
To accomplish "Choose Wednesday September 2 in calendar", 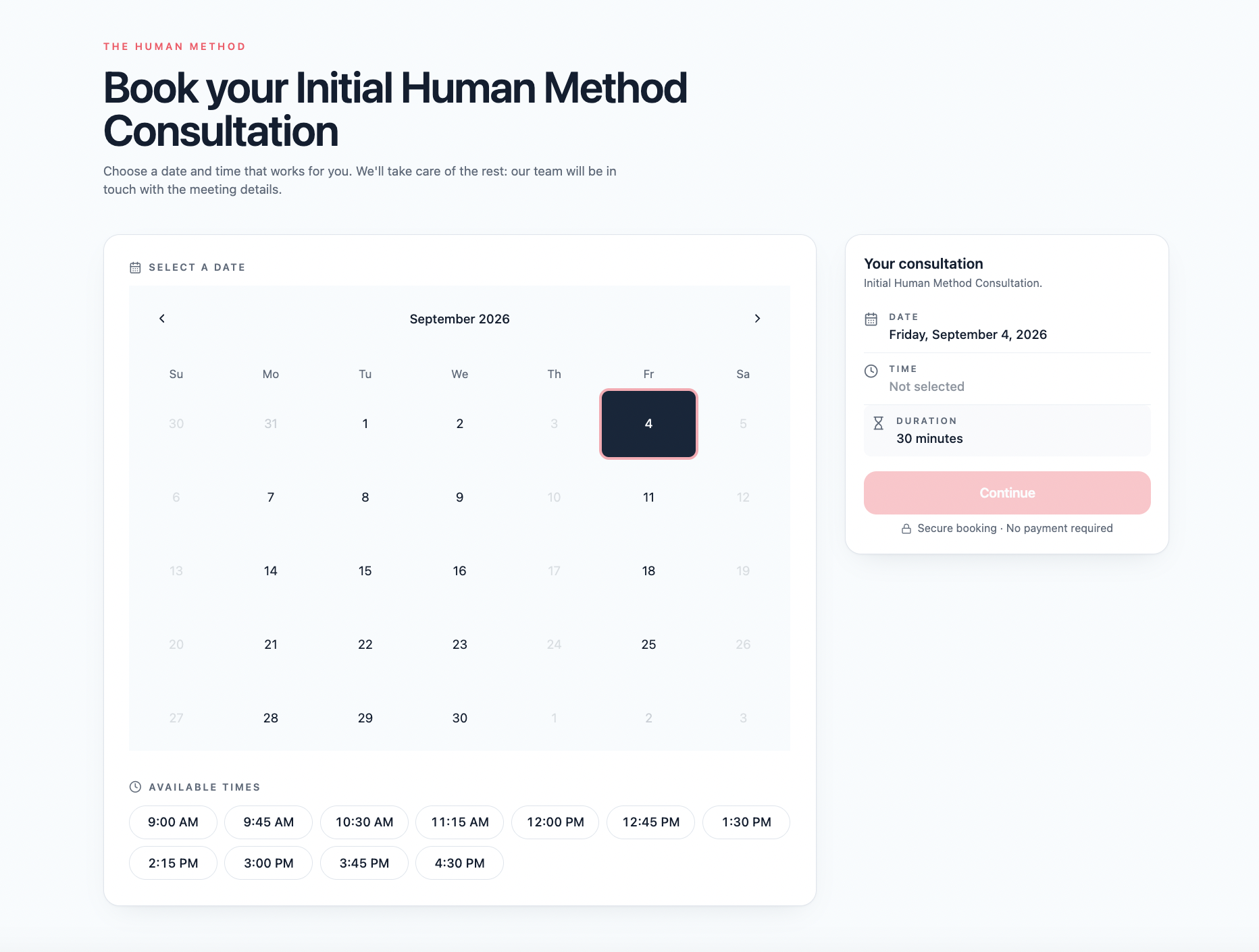I will [460, 424].
